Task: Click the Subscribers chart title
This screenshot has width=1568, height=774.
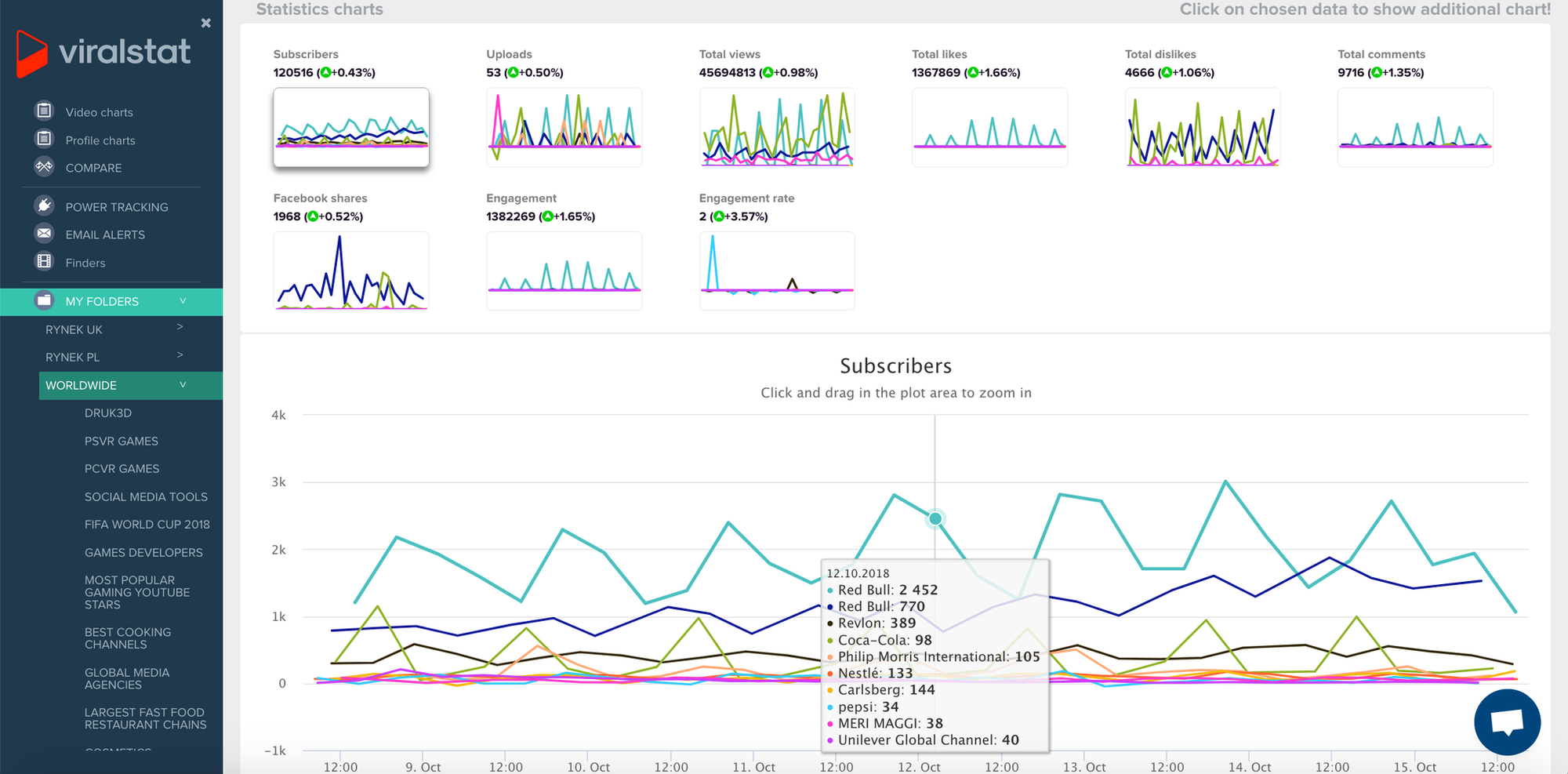Action: (x=895, y=366)
